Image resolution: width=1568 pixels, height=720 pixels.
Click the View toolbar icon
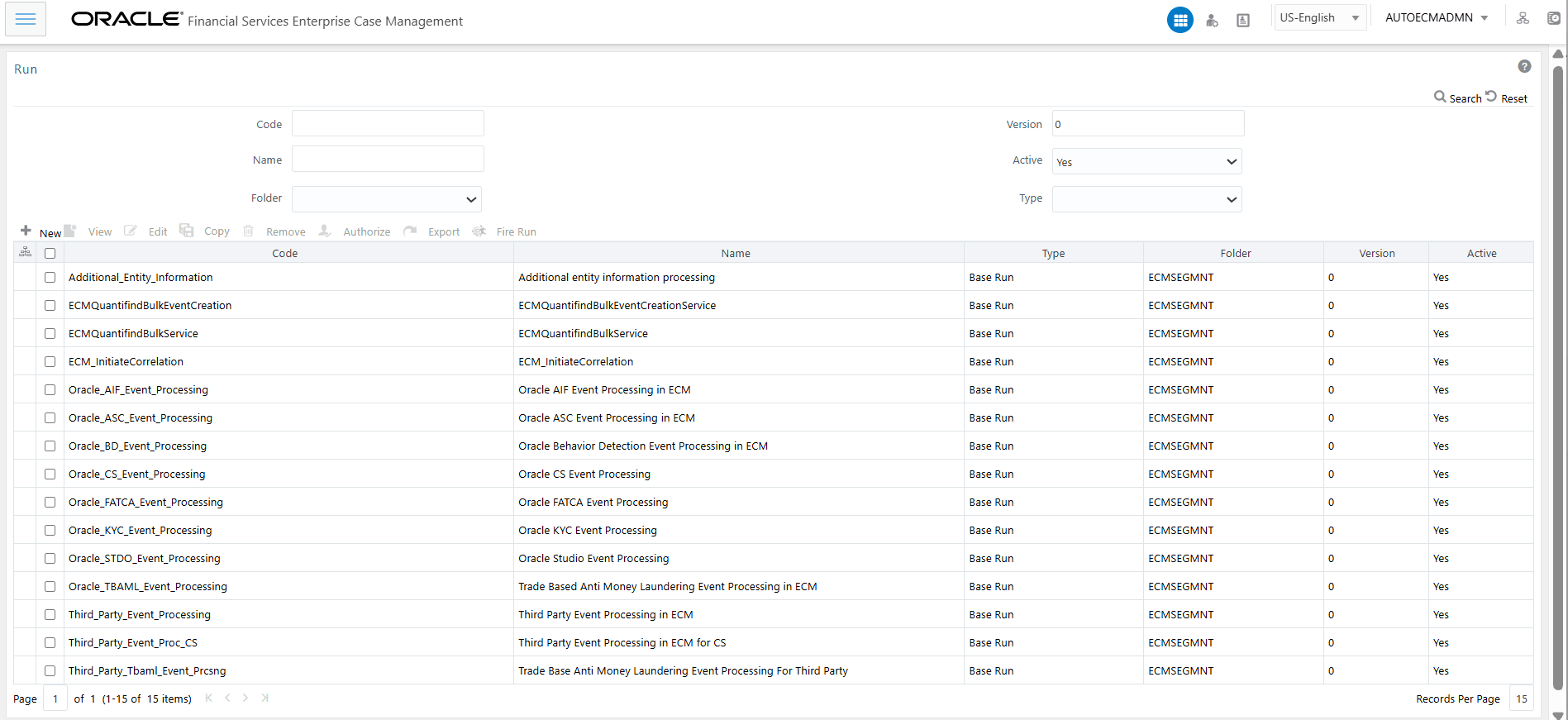click(x=70, y=231)
